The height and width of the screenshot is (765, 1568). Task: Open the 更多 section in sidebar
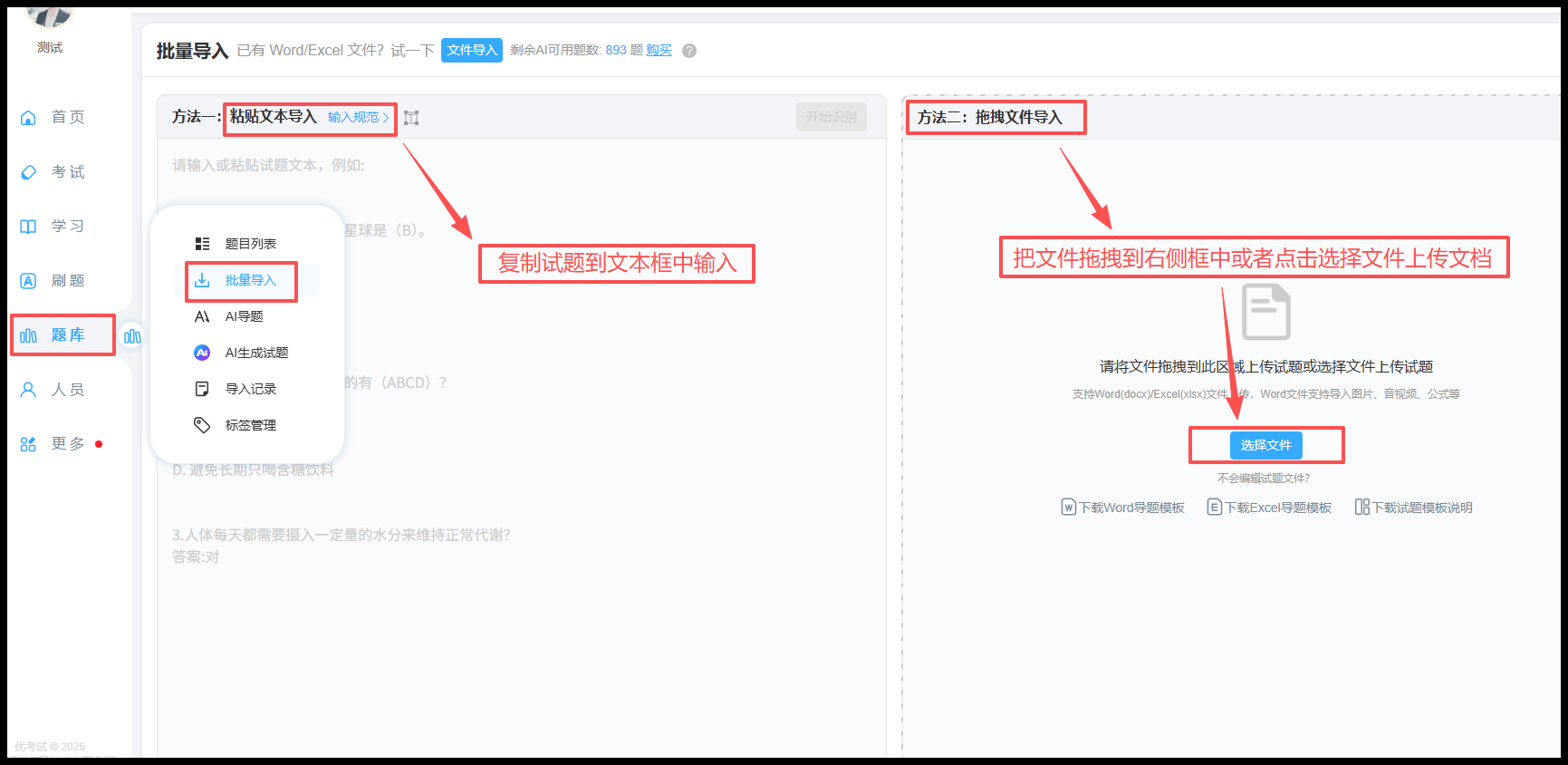pyautogui.click(x=53, y=444)
